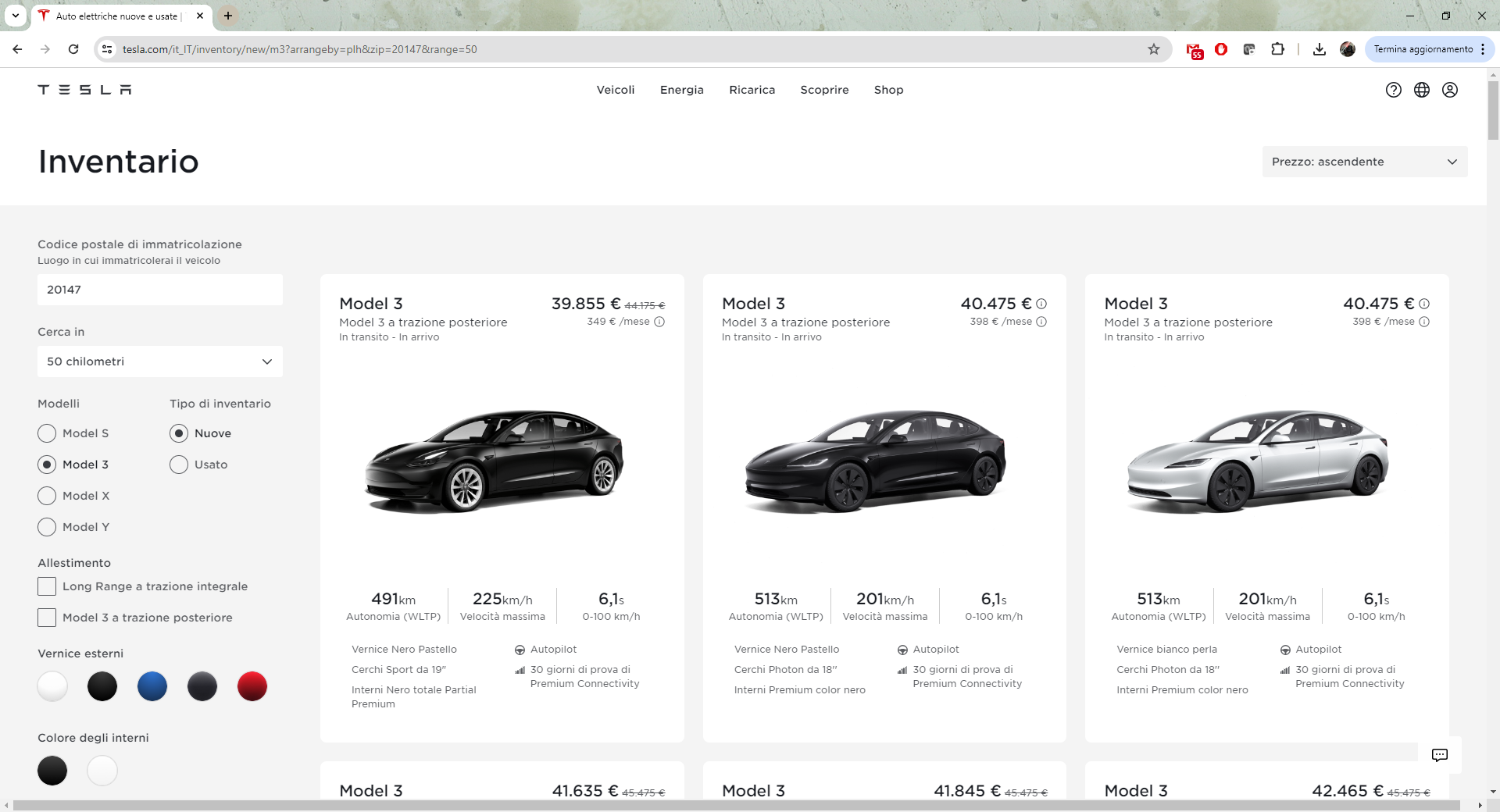Check Long Range a trazione integrale
1500x812 pixels.
point(47,586)
